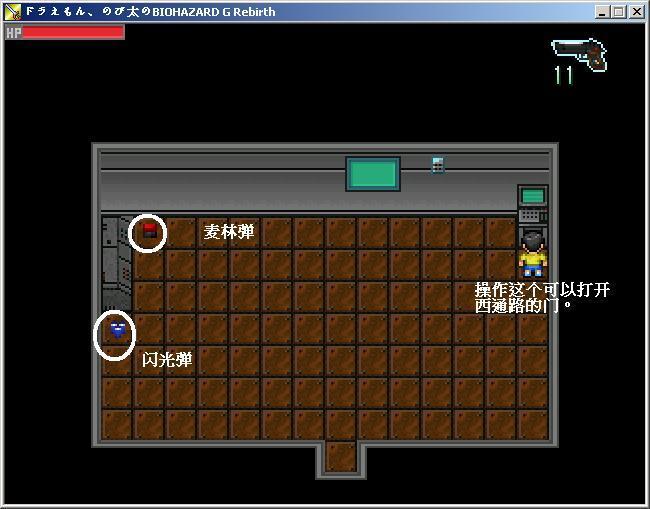
Task: Click the 操作这个可以打开 hint text
Action: pyautogui.click(x=542, y=290)
